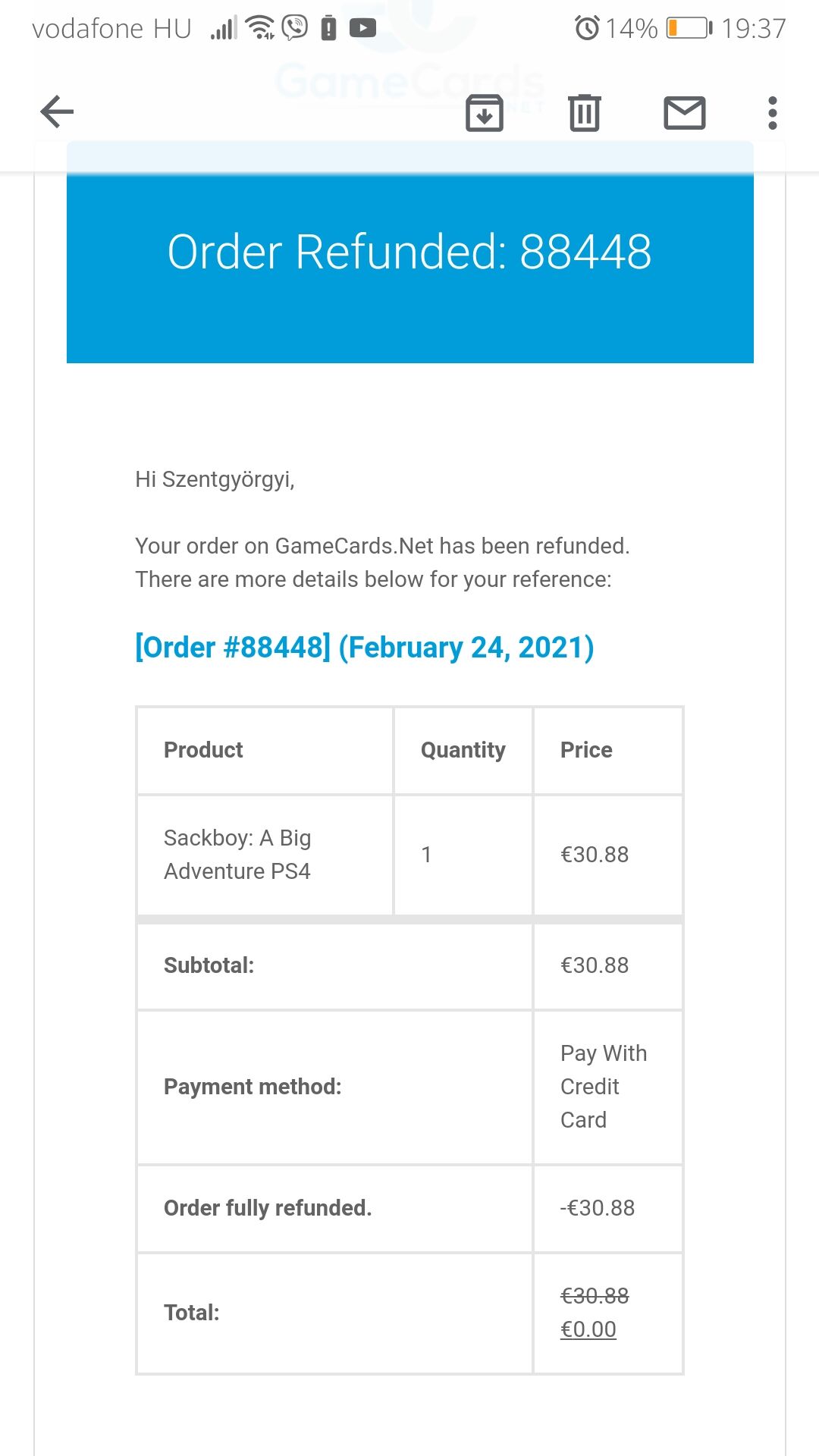Image resolution: width=819 pixels, height=1456 pixels.
Task: Tap the battery level indicator
Action: pos(689,28)
